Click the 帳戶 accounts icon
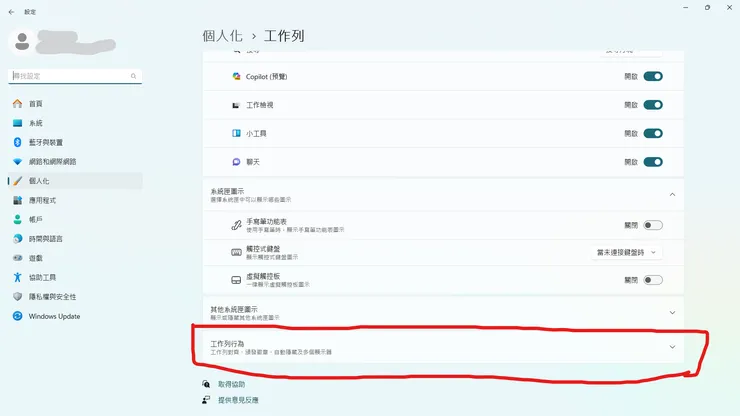Viewport: 740px width, 416px height. (x=17, y=219)
